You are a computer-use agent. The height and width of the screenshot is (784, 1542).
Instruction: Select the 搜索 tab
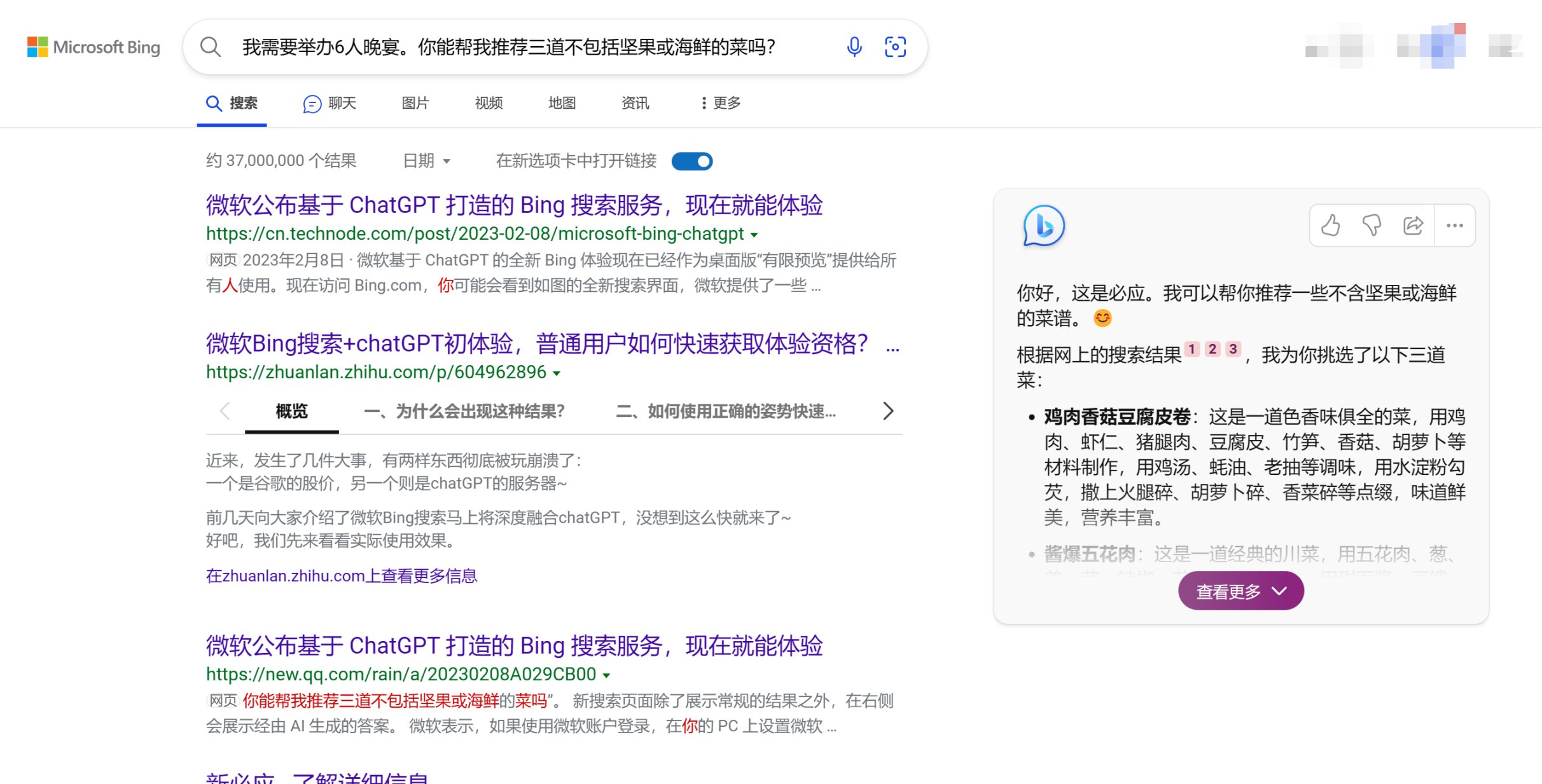point(232,103)
